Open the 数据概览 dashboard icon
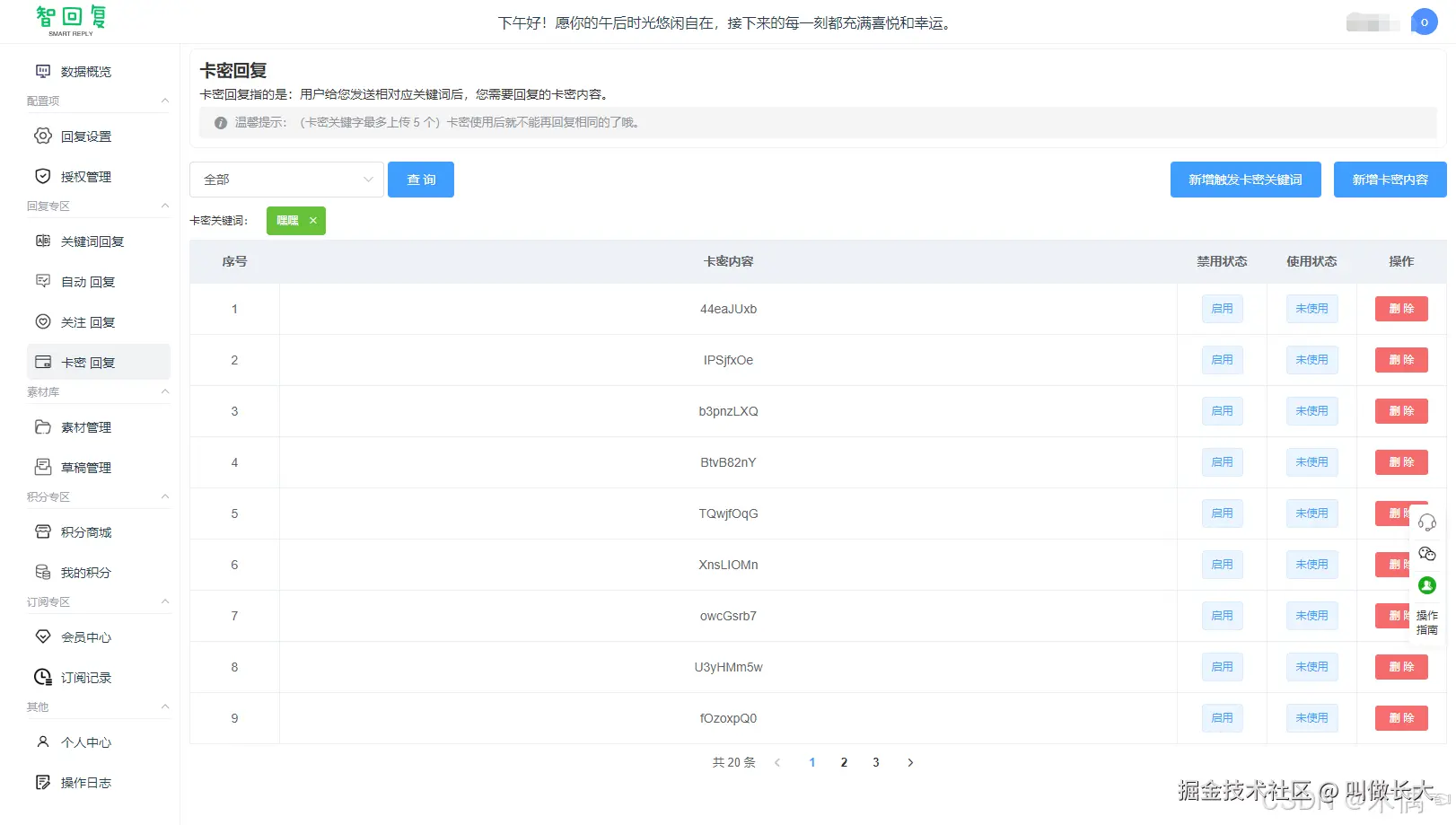1456x825 pixels. (x=42, y=71)
